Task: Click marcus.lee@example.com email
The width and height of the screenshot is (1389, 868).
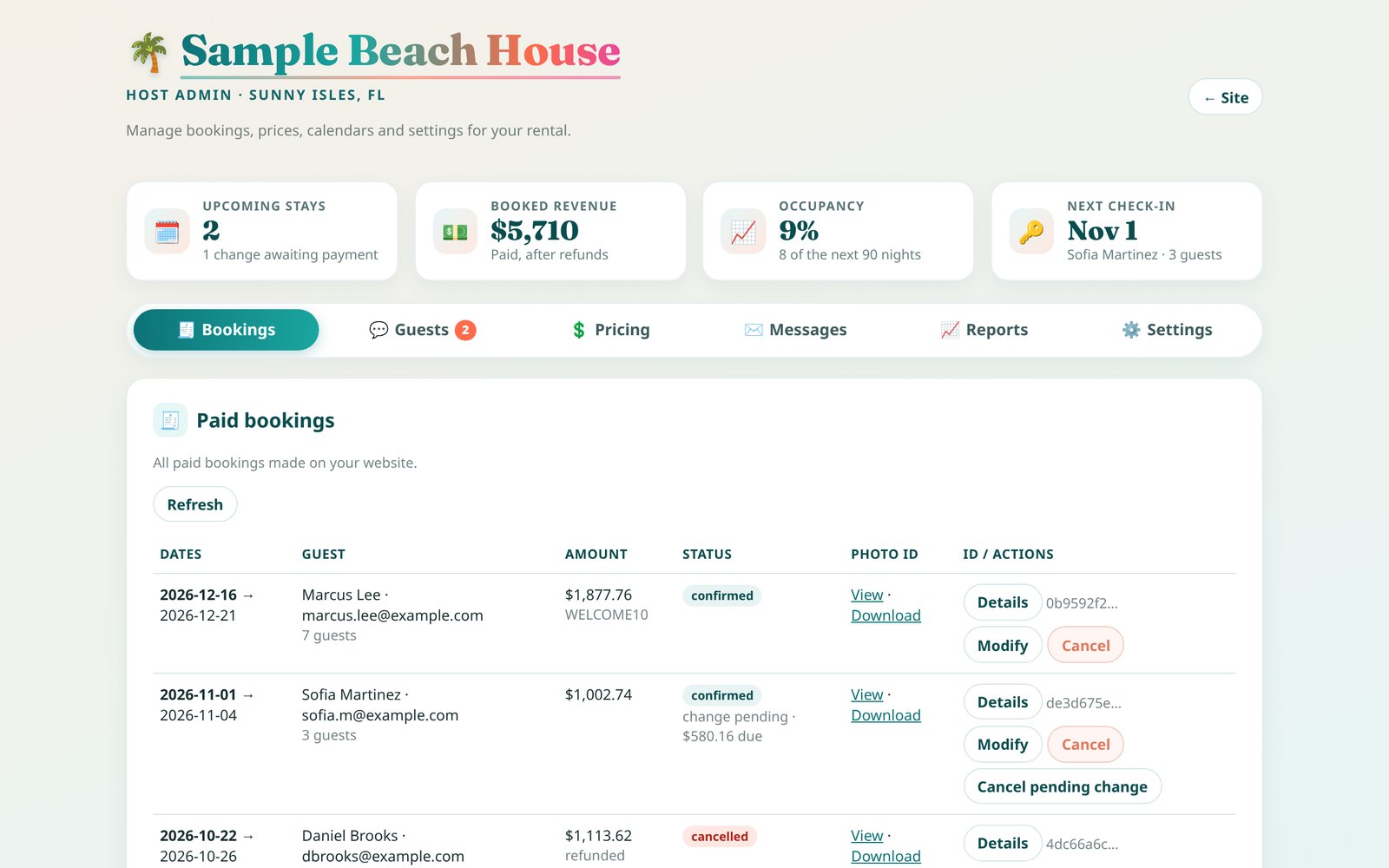Action: coord(392,615)
